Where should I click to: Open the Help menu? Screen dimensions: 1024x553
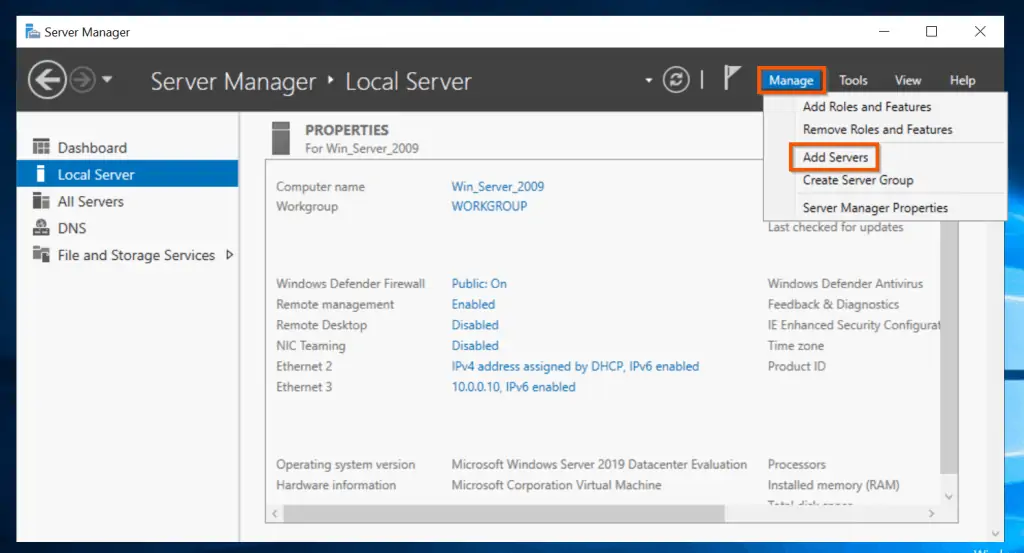tap(962, 80)
